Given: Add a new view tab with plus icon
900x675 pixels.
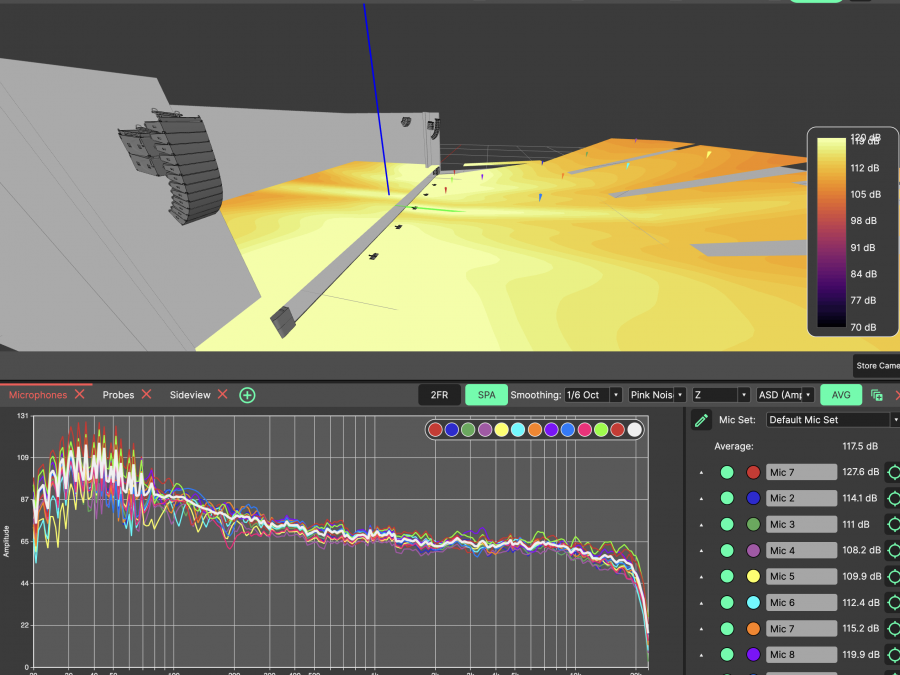Looking at the screenshot, I should 247,395.
